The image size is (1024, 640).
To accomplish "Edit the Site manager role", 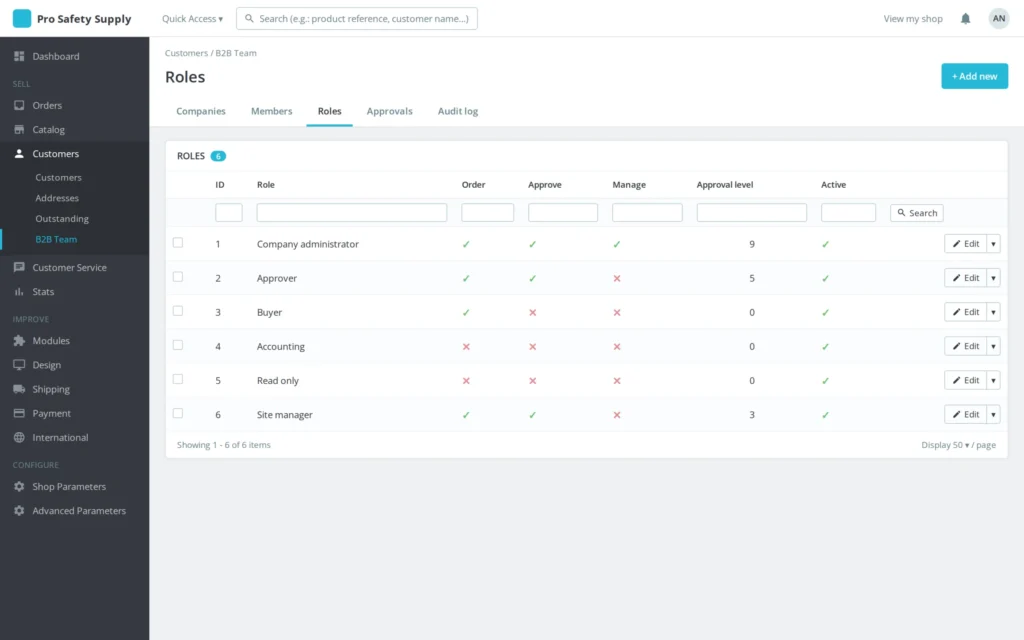I will point(965,414).
